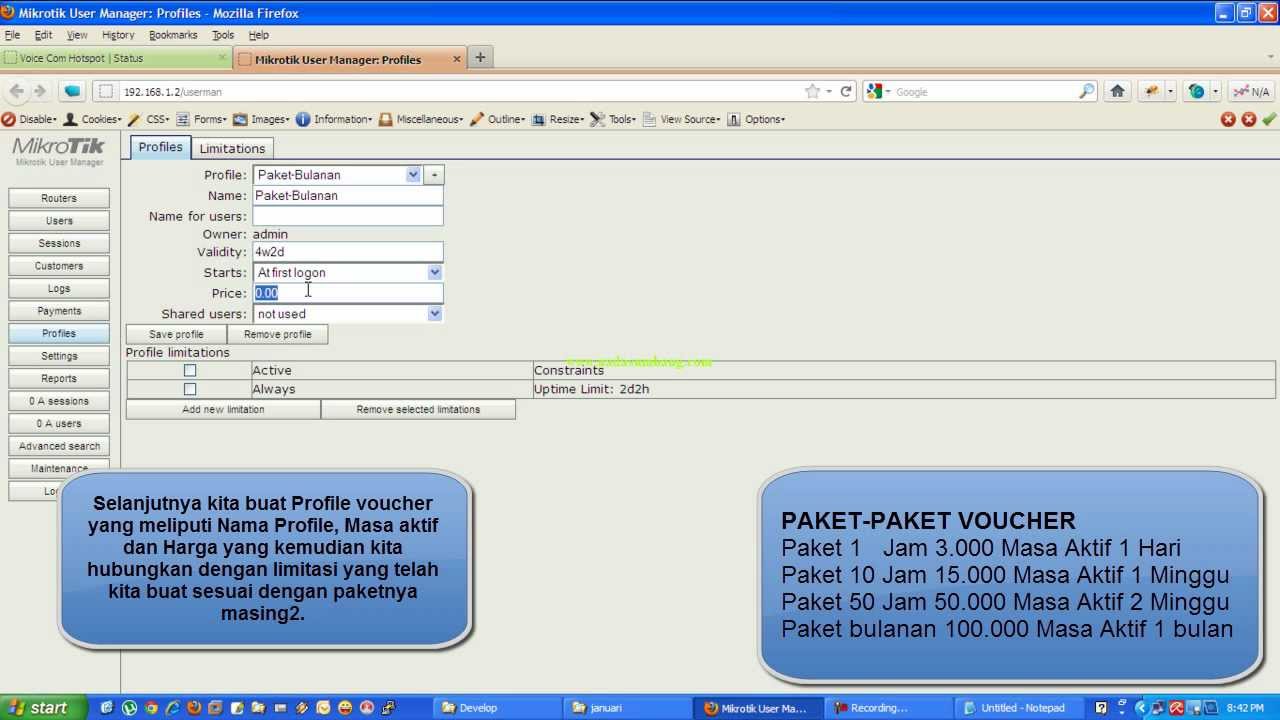
Task: Open the Forms menu in Web Developer toolbar
Action: [x=202, y=119]
